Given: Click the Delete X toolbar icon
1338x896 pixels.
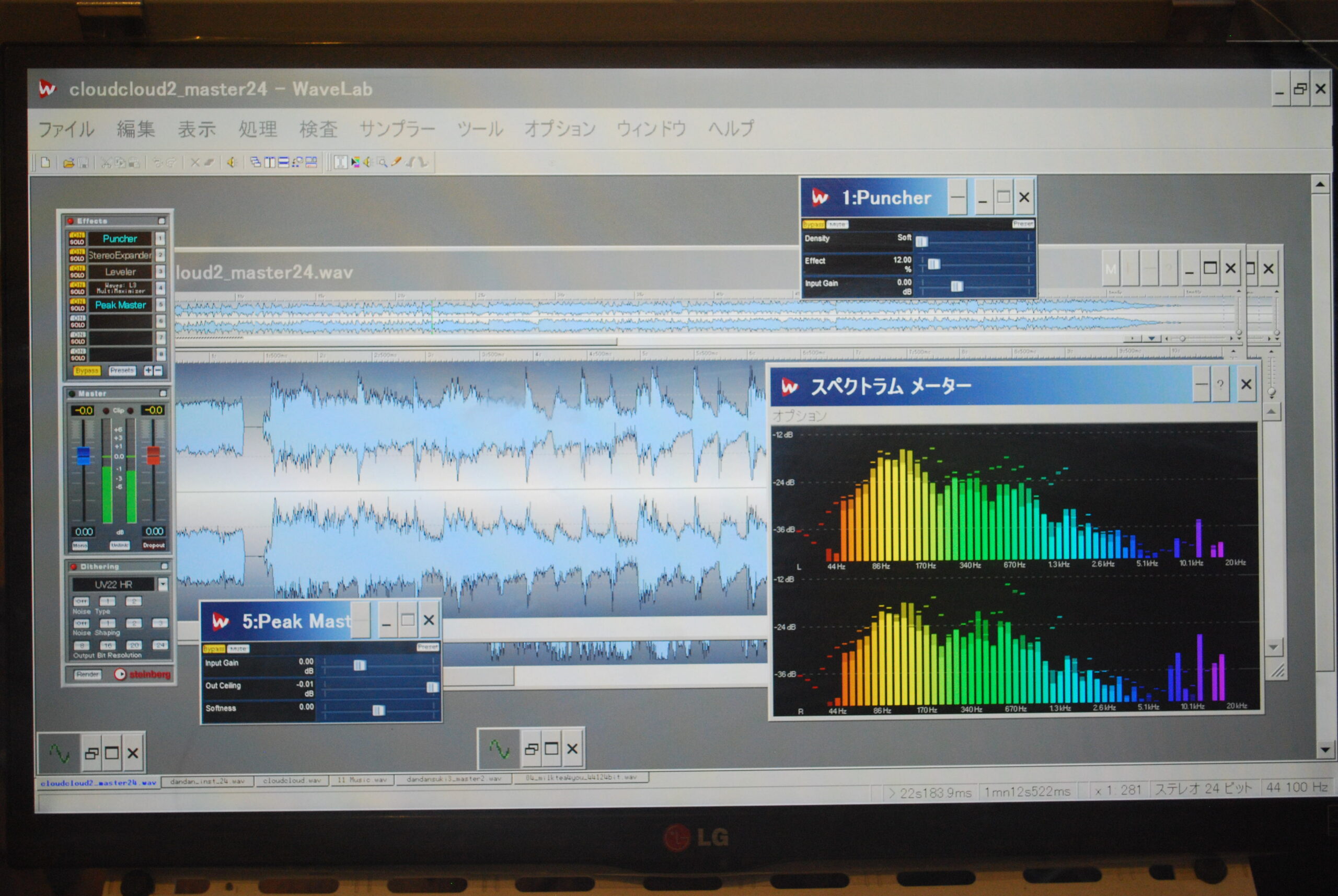Looking at the screenshot, I should click(x=195, y=163).
